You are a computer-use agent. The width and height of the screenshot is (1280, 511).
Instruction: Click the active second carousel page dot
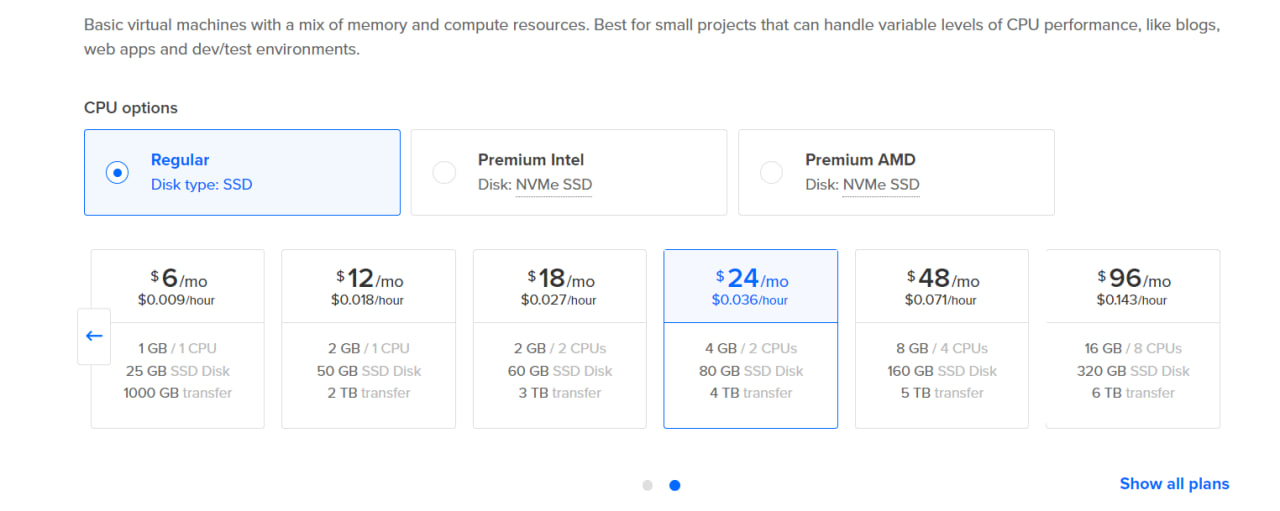(675, 485)
